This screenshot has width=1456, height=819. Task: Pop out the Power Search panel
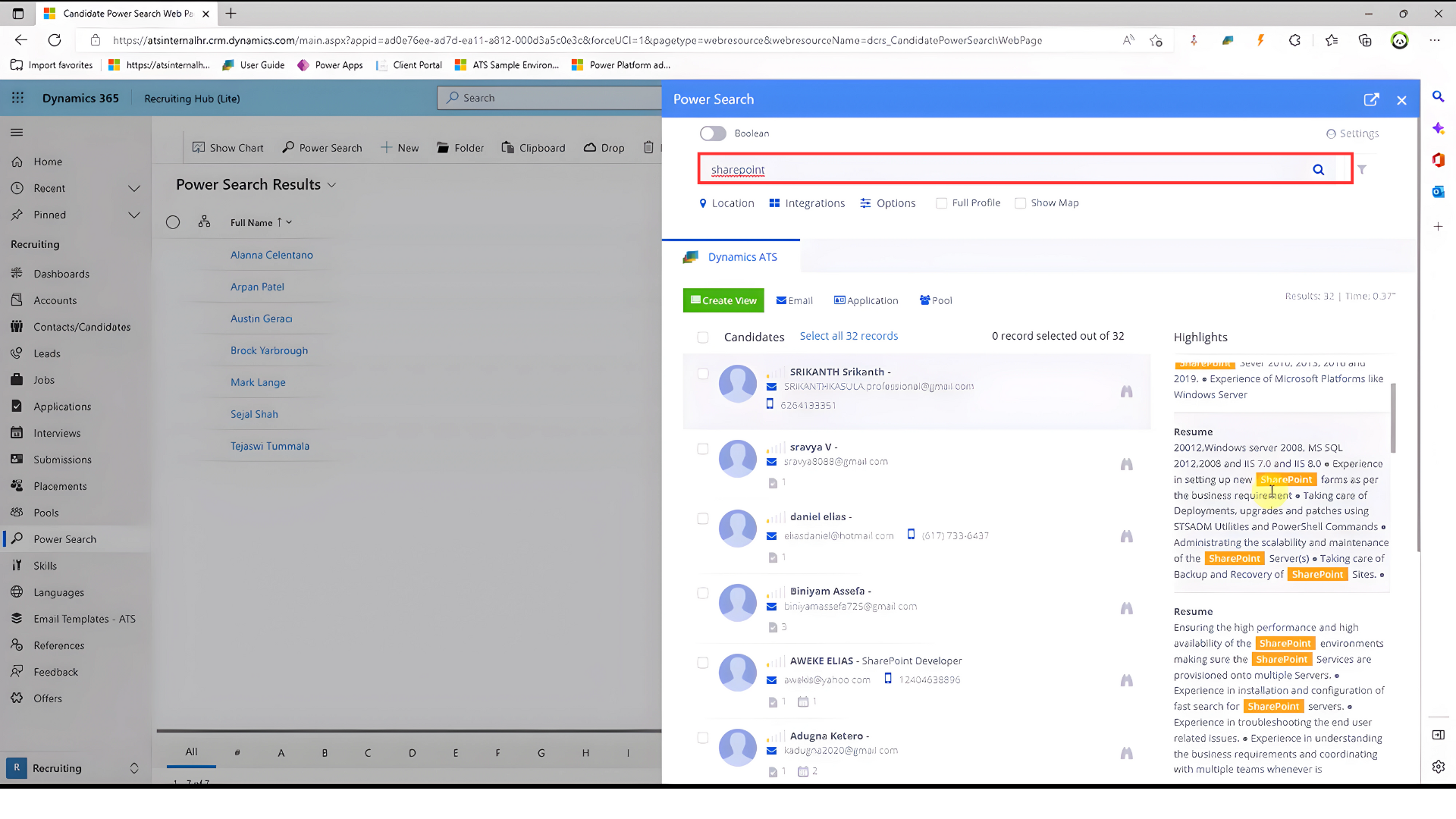(x=1371, y=99)
